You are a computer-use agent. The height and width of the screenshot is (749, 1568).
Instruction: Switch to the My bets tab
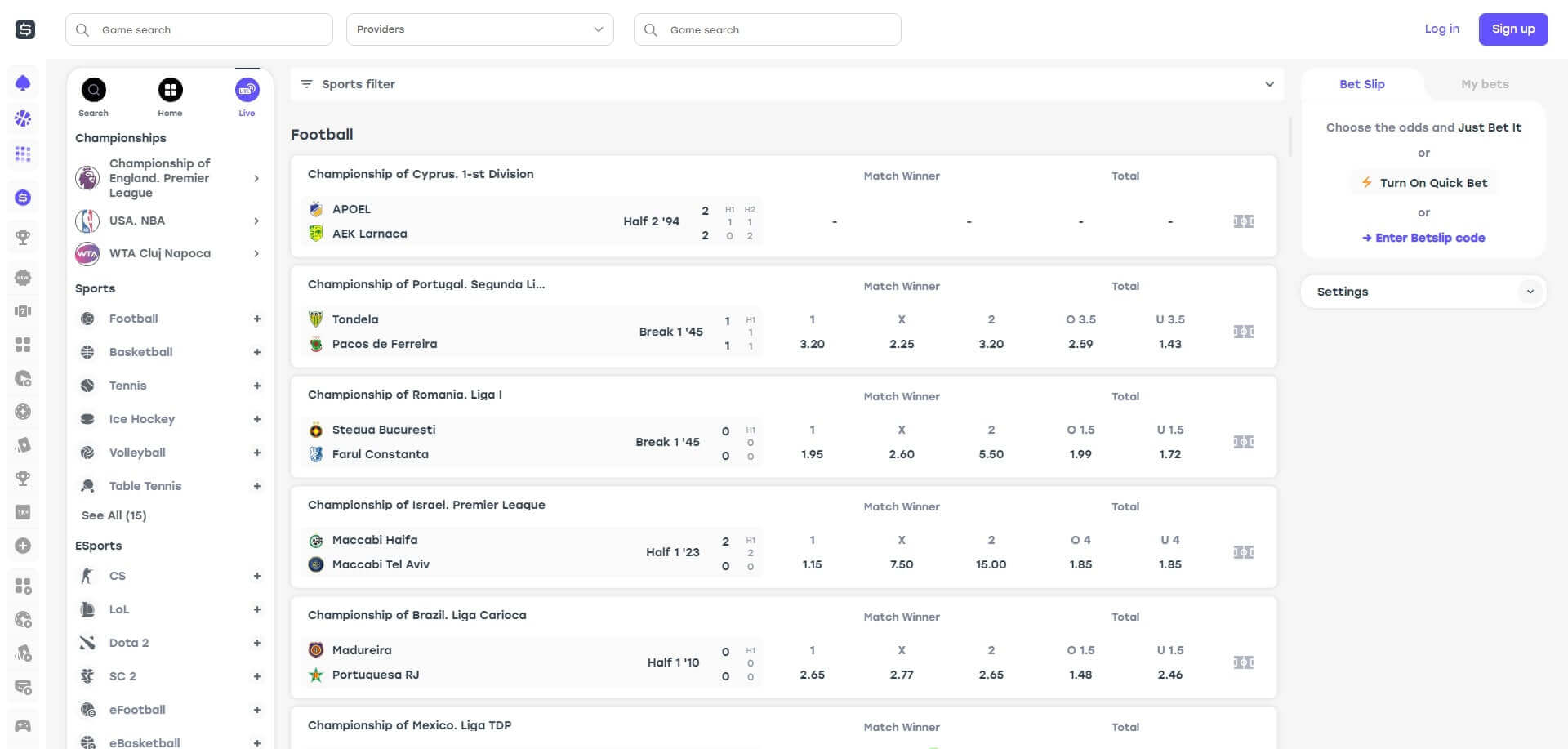(x=1483, y=83)
